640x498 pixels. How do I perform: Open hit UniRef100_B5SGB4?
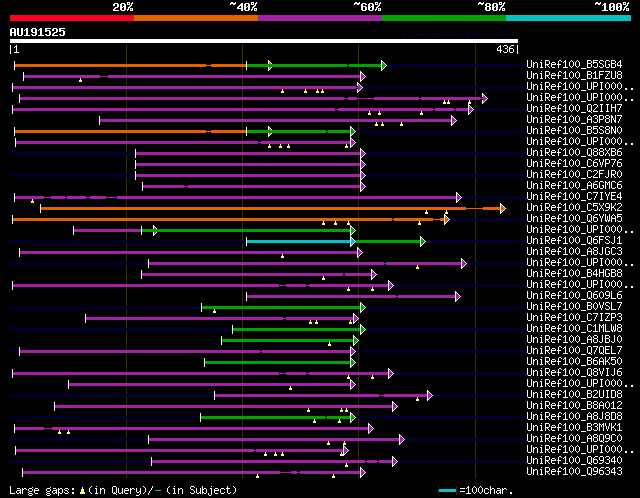[x=574, y=64]
